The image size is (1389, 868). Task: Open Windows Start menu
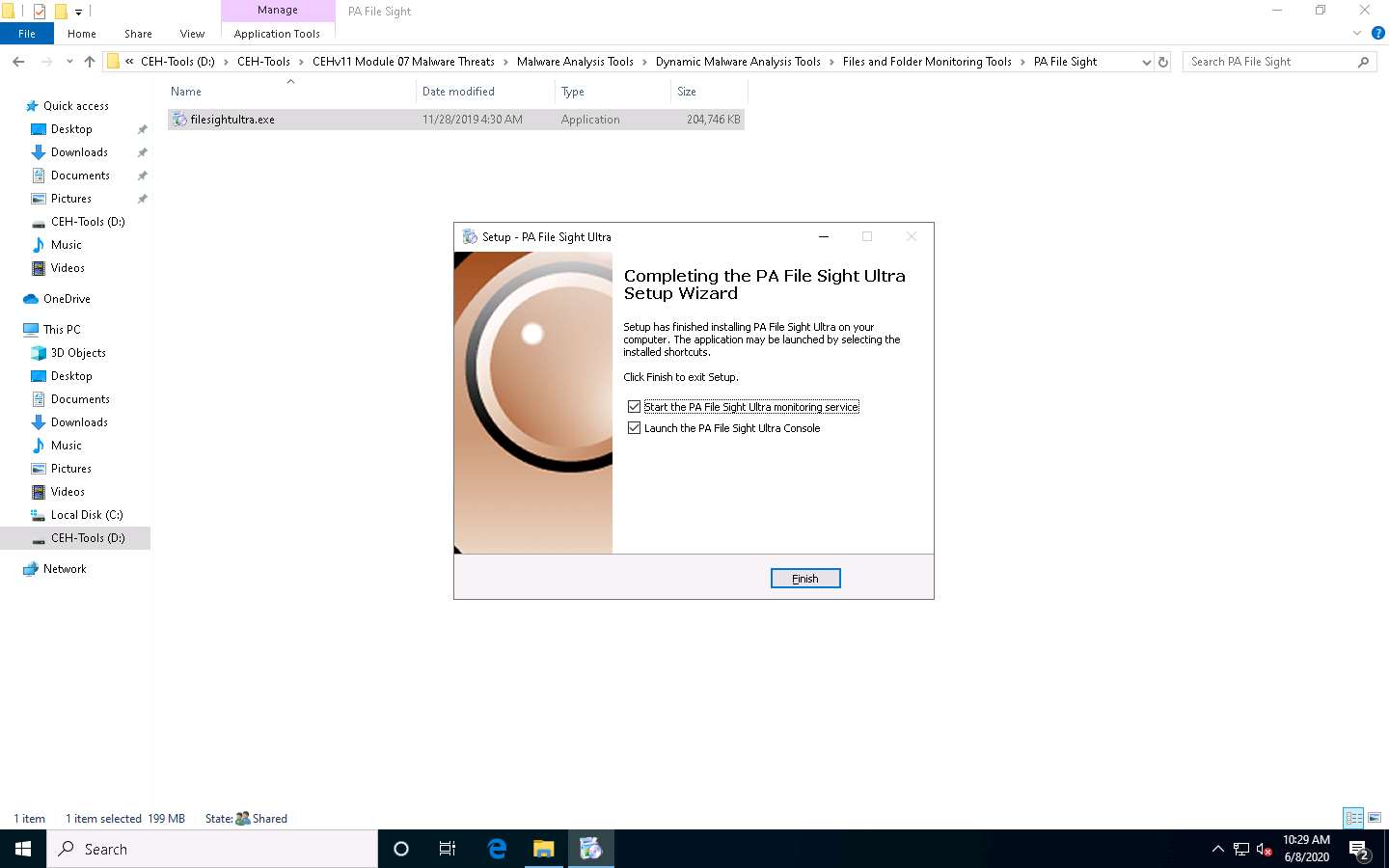click(x=23, y=849)
